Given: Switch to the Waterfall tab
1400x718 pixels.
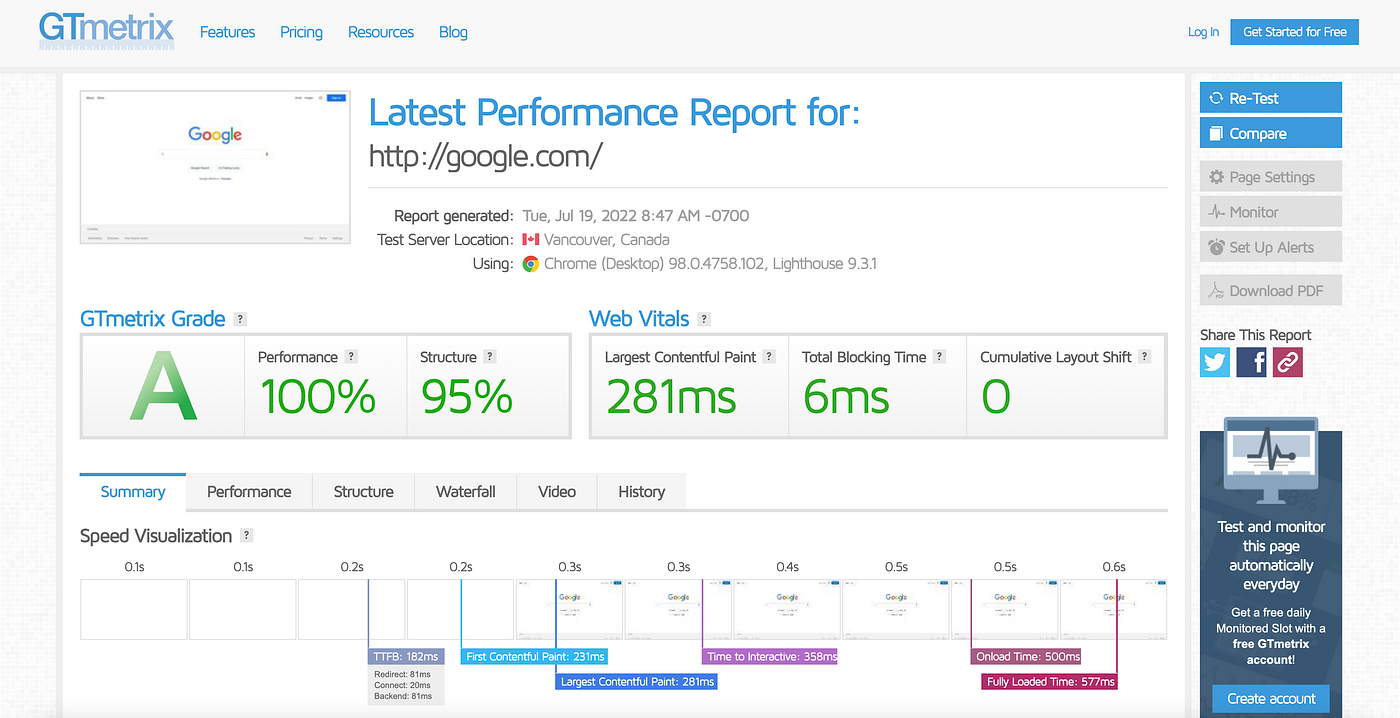Looking at the screenshot, I should coord(466,491).
